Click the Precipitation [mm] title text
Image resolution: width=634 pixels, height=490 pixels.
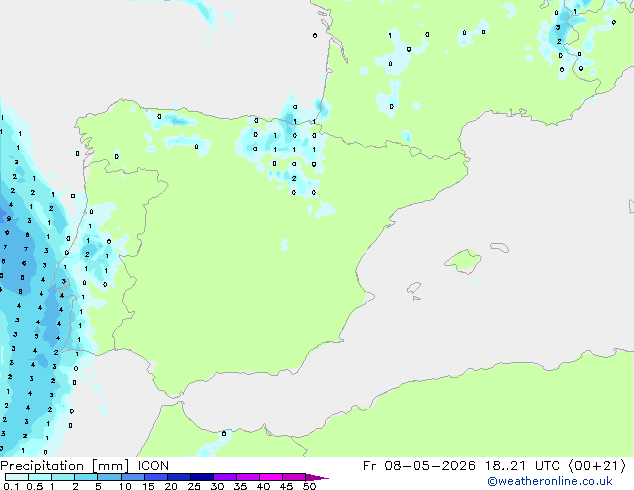click(65, 466)
